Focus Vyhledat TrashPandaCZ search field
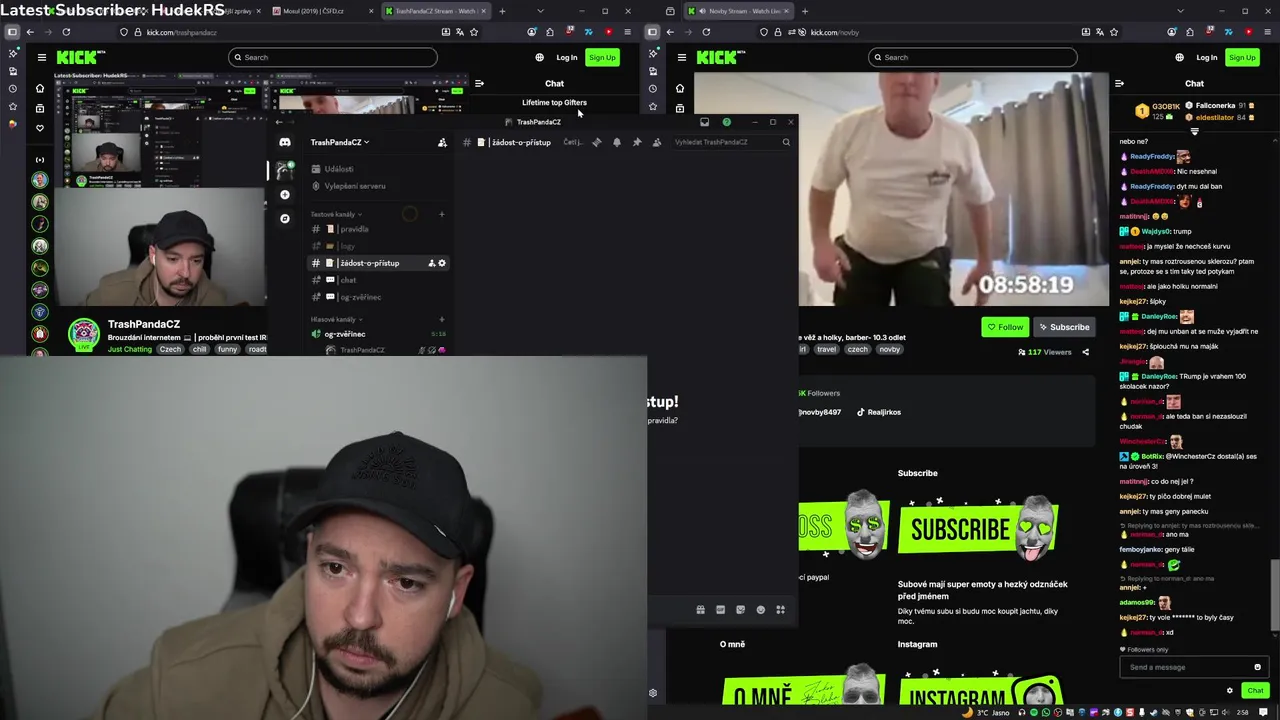Viewport: 1280px width, 720px height. point(732,142)
